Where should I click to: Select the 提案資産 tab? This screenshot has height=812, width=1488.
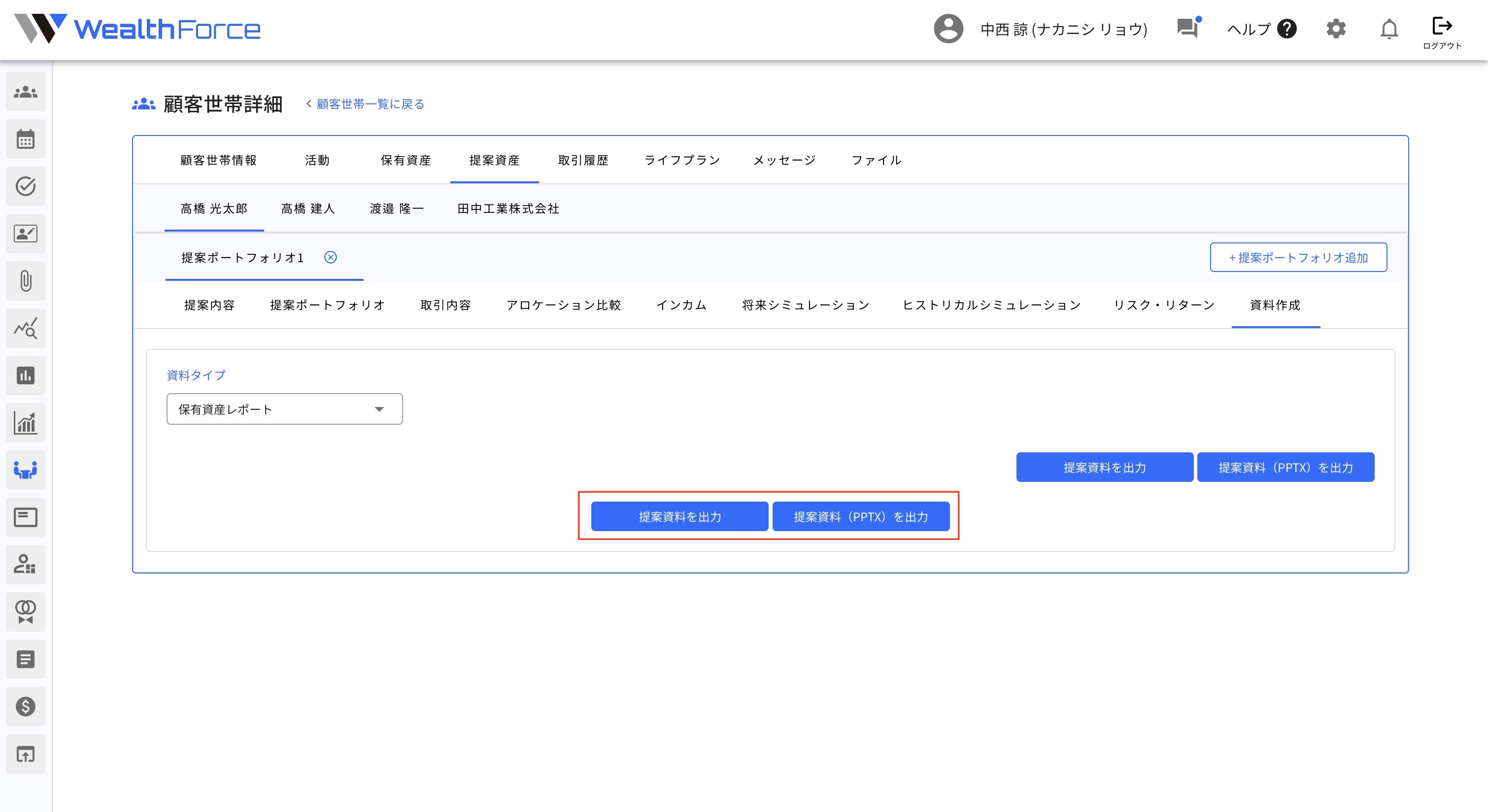pyautogui.click(x=495, y=160)
